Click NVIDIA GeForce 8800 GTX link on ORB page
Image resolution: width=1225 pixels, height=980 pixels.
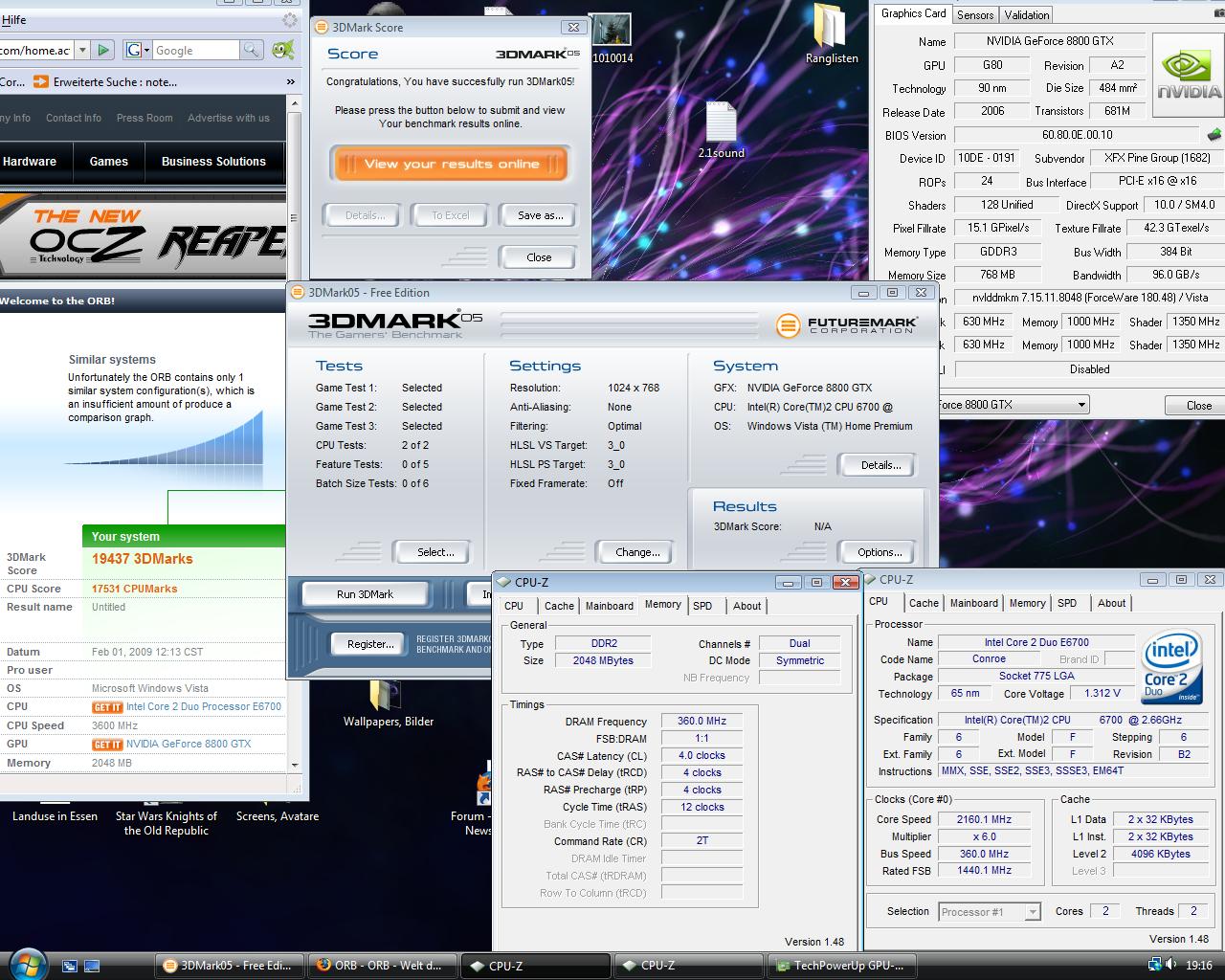pos(189,744)
